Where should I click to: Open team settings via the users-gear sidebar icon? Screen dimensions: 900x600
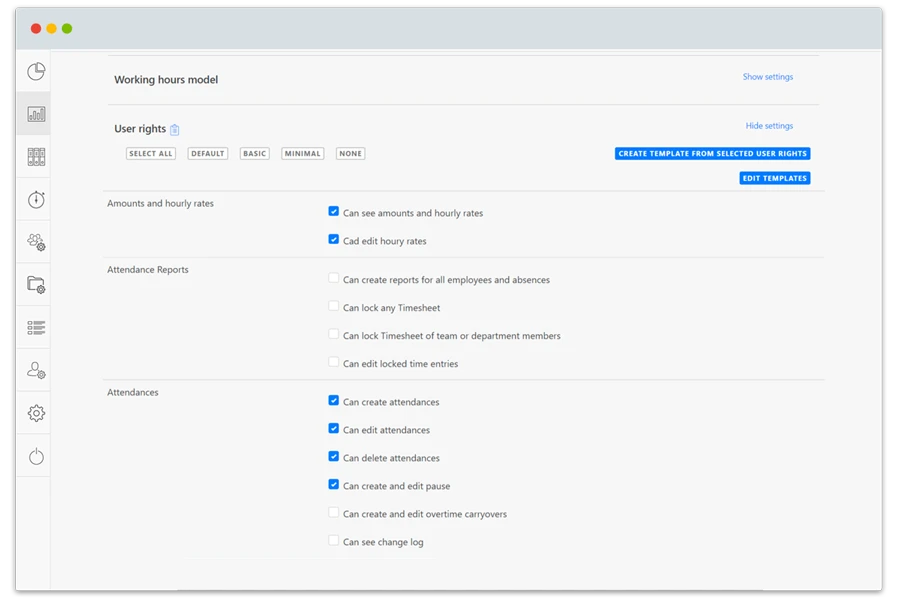(x=34, y=242)
